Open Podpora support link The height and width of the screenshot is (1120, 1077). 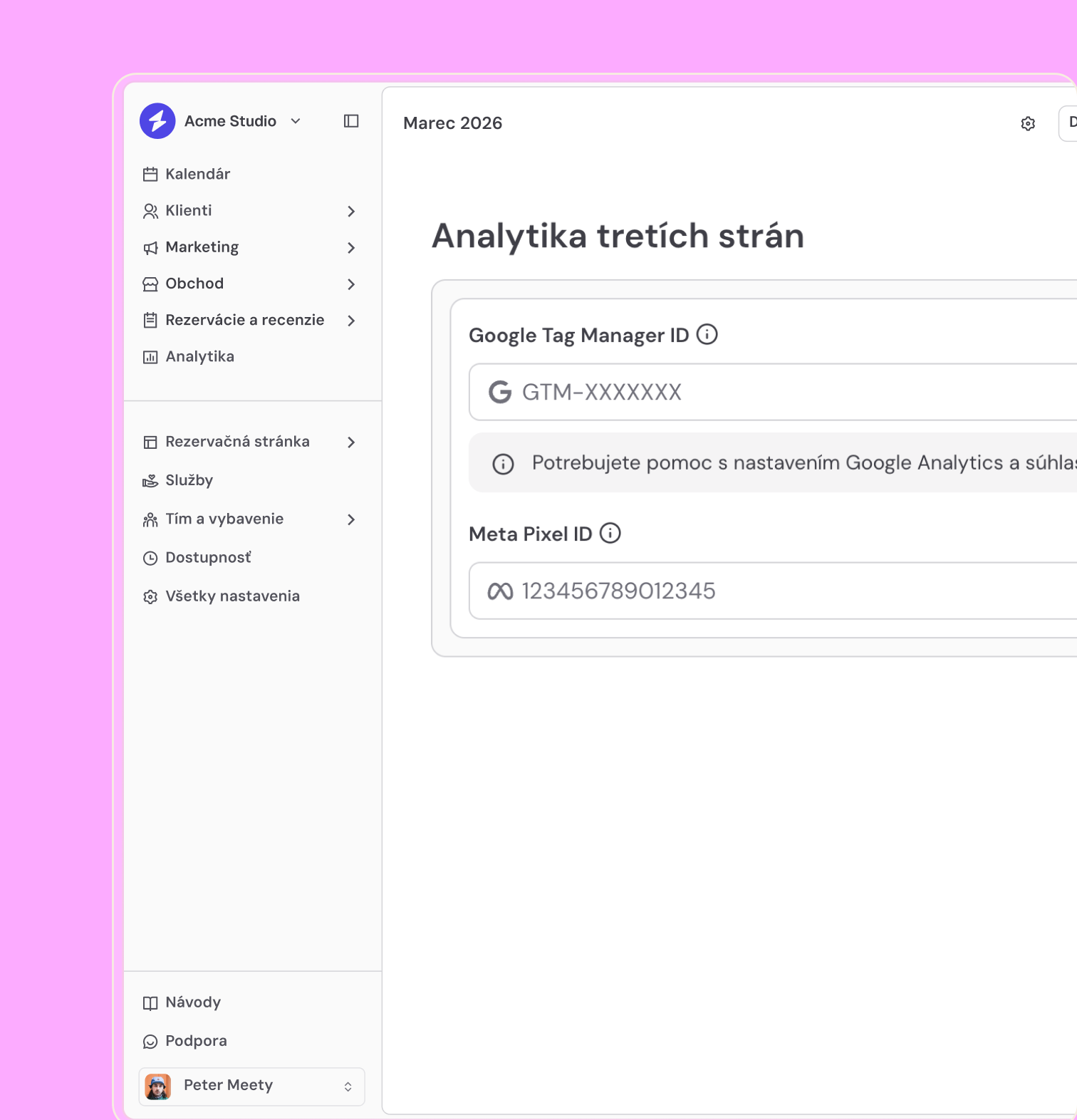[196, 1040]
